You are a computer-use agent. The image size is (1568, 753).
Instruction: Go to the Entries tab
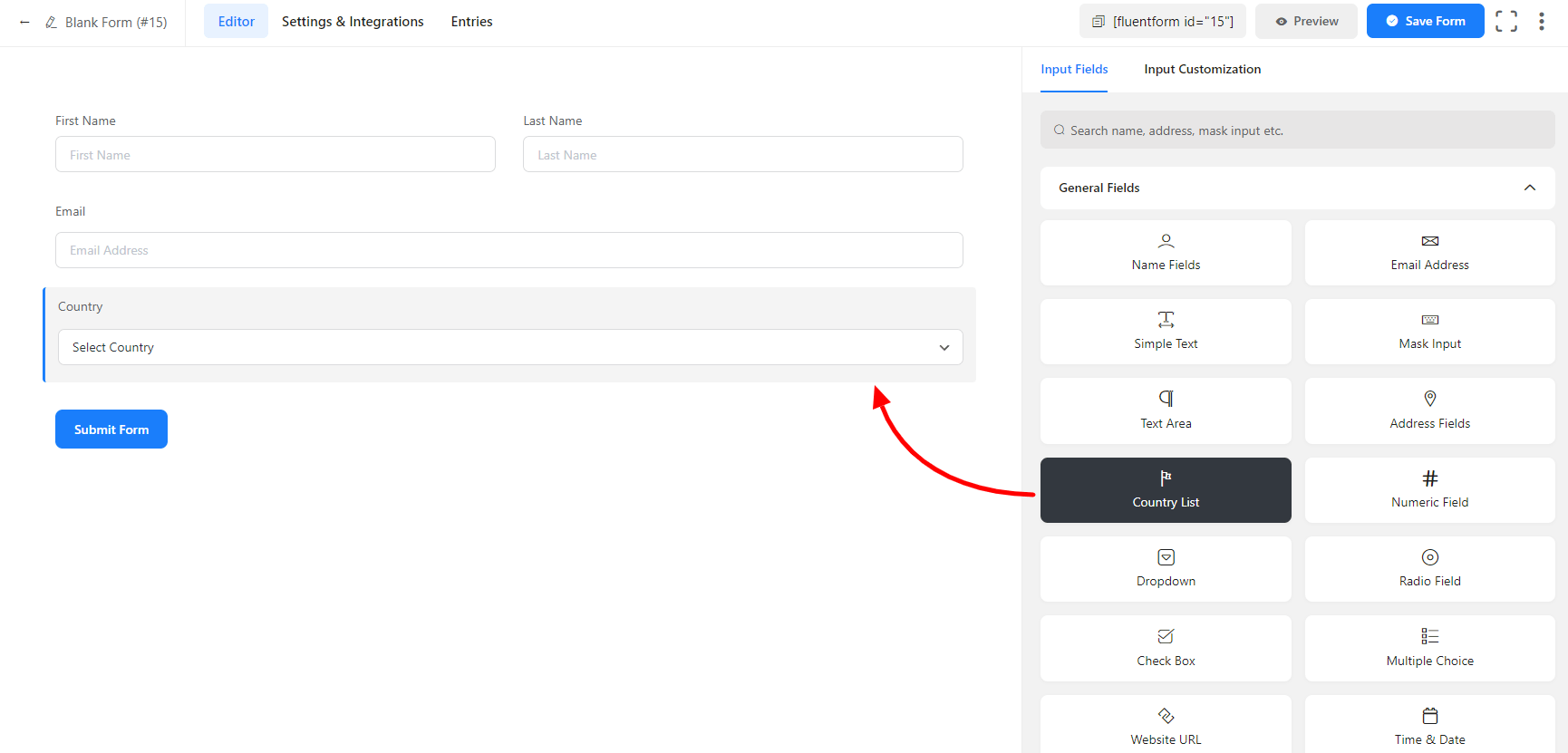[x=471, y=22]
